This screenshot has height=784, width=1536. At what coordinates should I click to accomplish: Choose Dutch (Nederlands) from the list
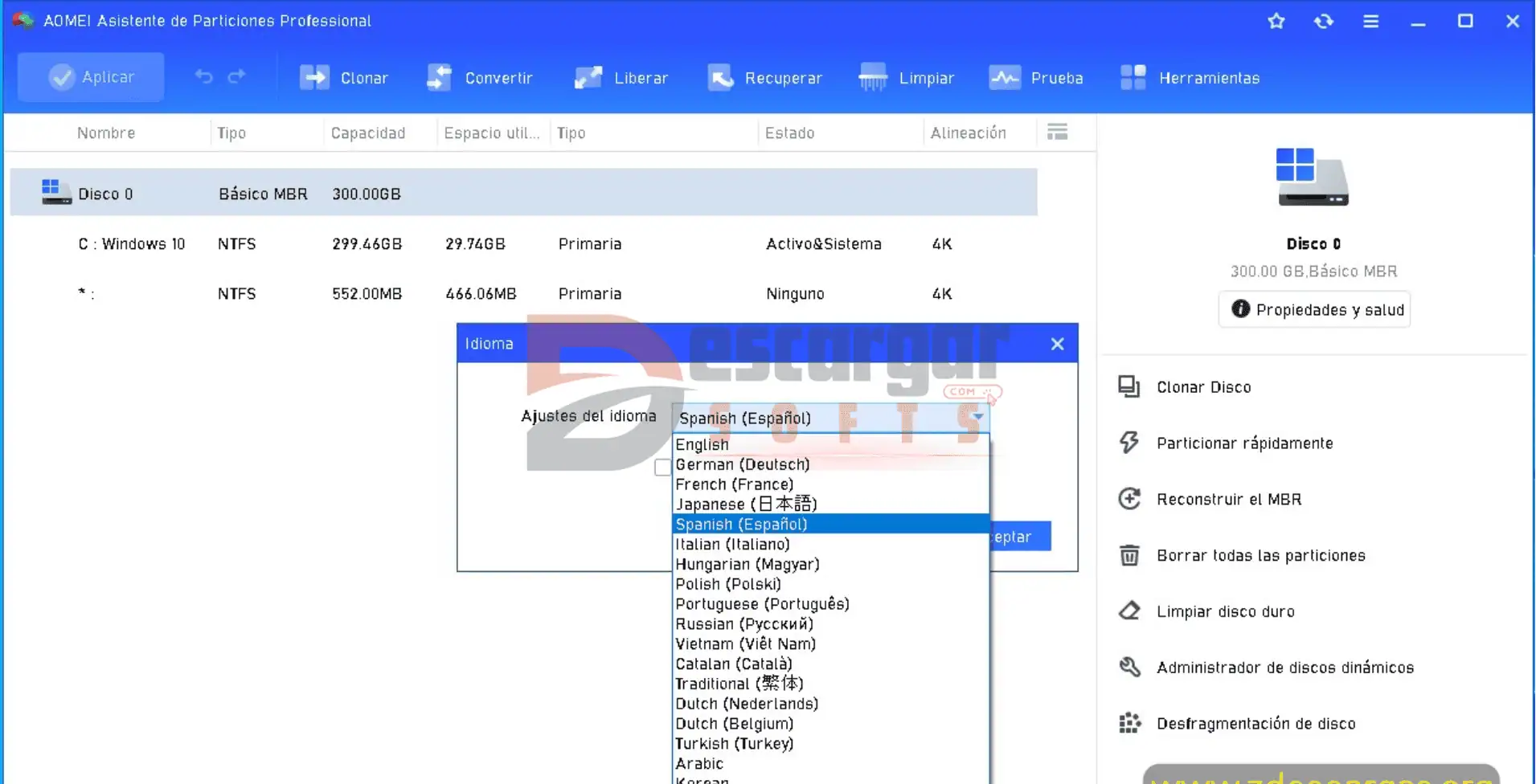click(830, 704)
